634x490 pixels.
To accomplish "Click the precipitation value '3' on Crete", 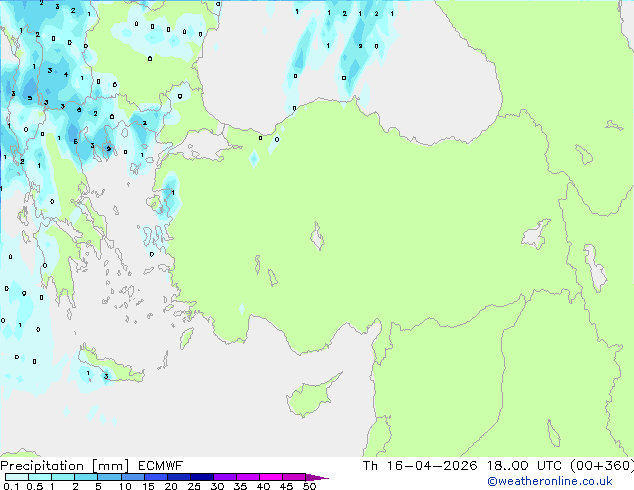I will tap(106, 376).
